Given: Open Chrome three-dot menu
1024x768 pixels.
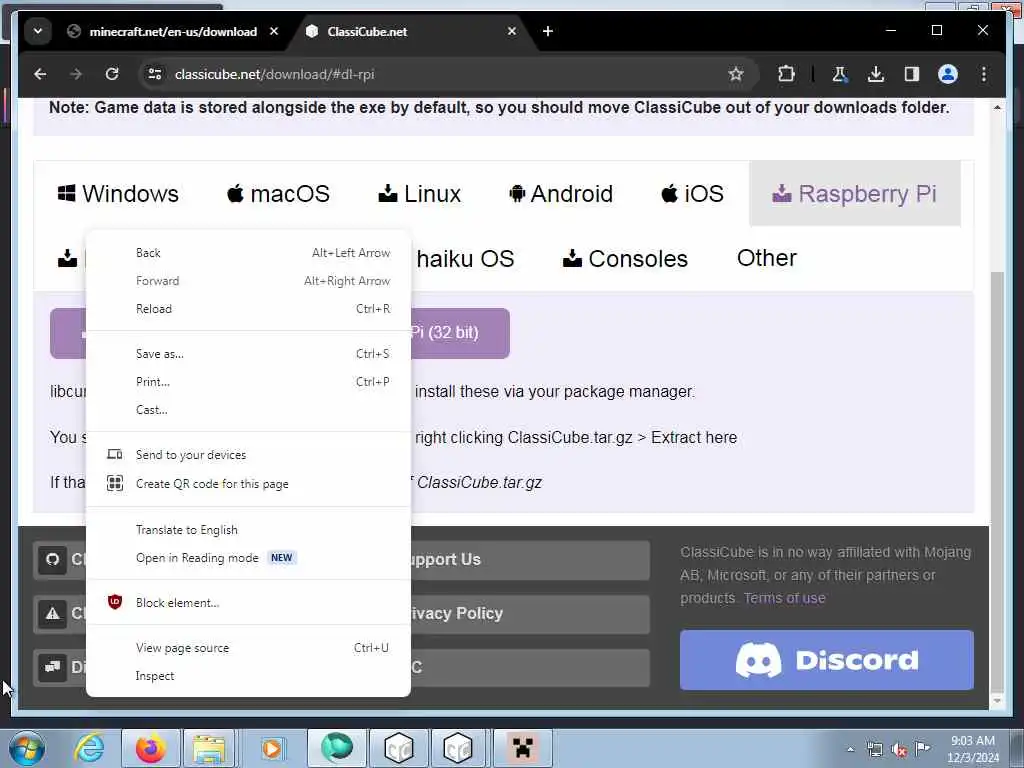Looking at the screenshot, I should pyautogui.click(x=984, y=74).
